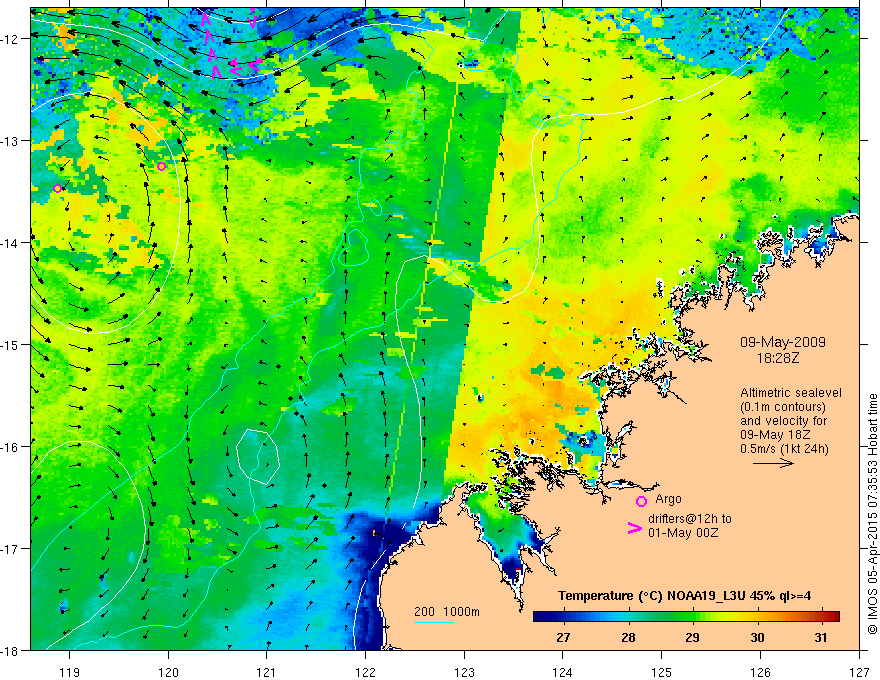Click the Temperature NOAA19_L3U title text
This screenshot has width=880, height=680.
[x=684, y=596]
